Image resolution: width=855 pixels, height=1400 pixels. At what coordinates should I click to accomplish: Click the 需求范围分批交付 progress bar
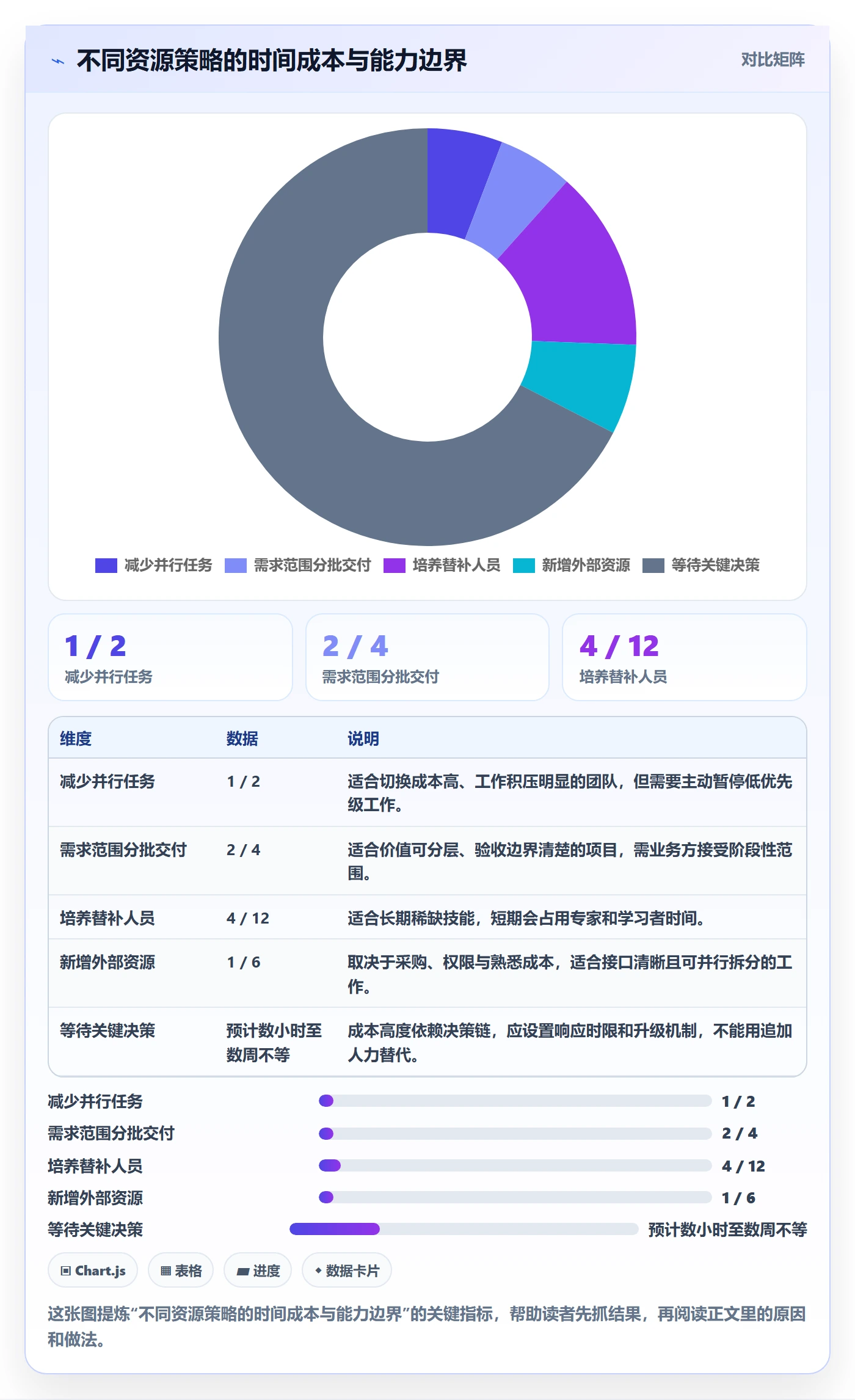(515, 1133)
